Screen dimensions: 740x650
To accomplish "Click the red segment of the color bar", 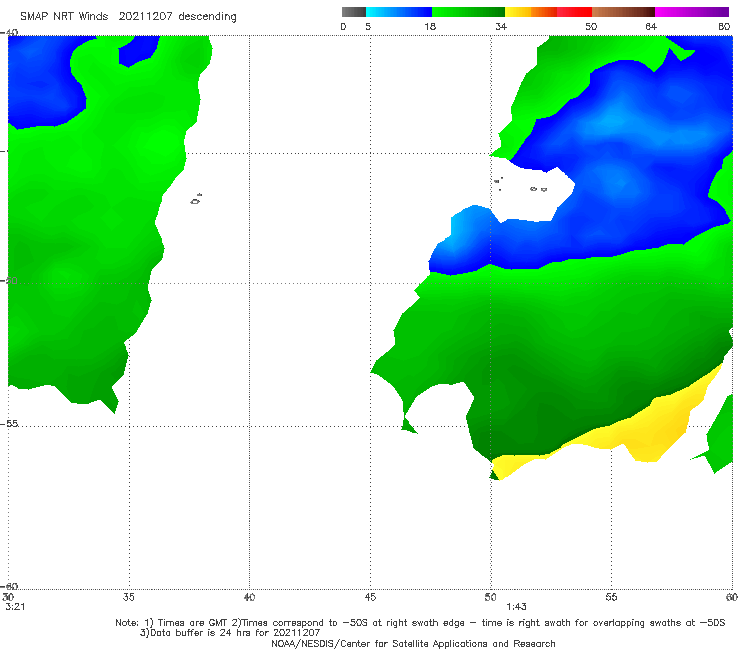I will click(x=574, y=12).
